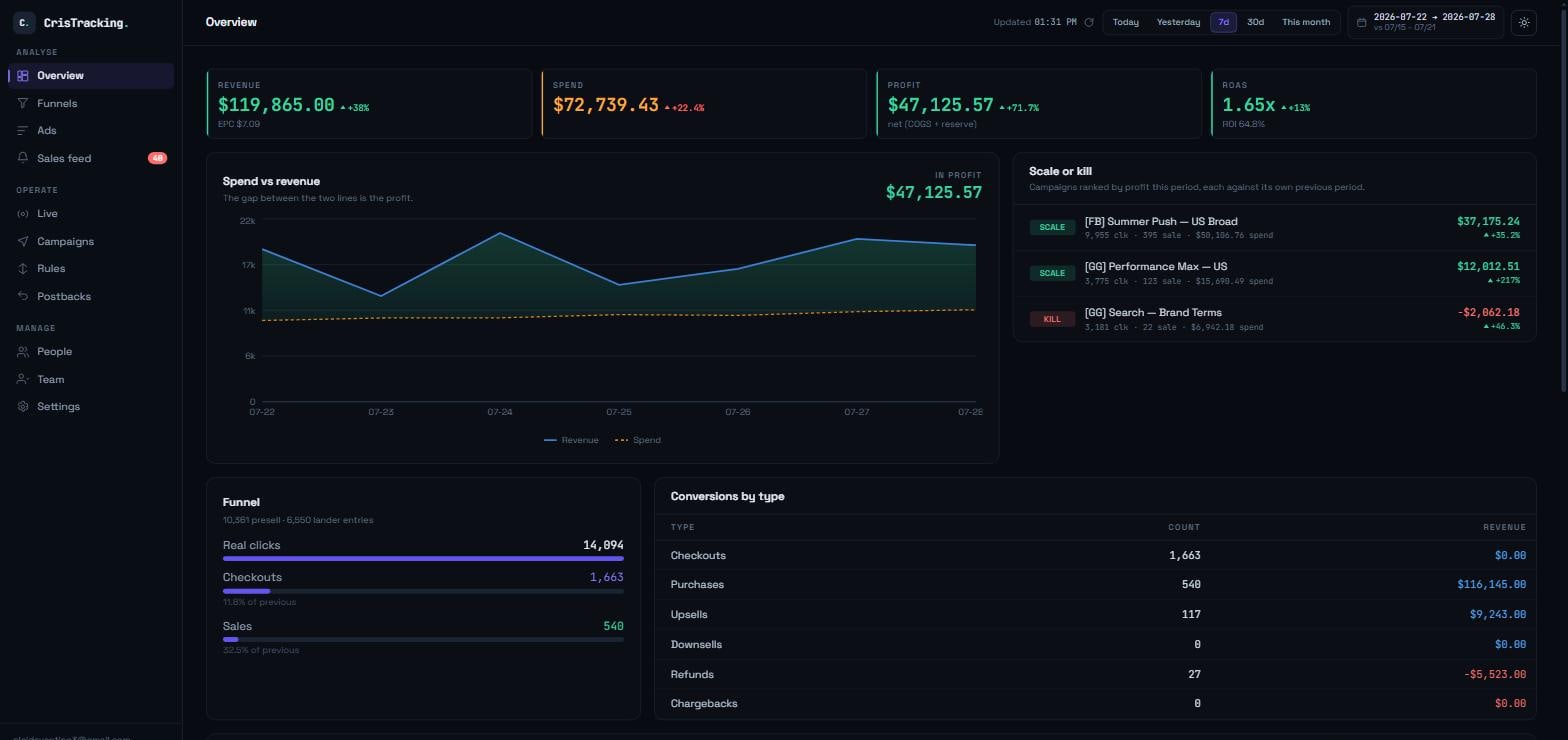Image resolution: width=1568 pixels, height=740 pixels.
Task: Click the Live broadcast icon
Action: pyautogui.click(x=23, y=214)
